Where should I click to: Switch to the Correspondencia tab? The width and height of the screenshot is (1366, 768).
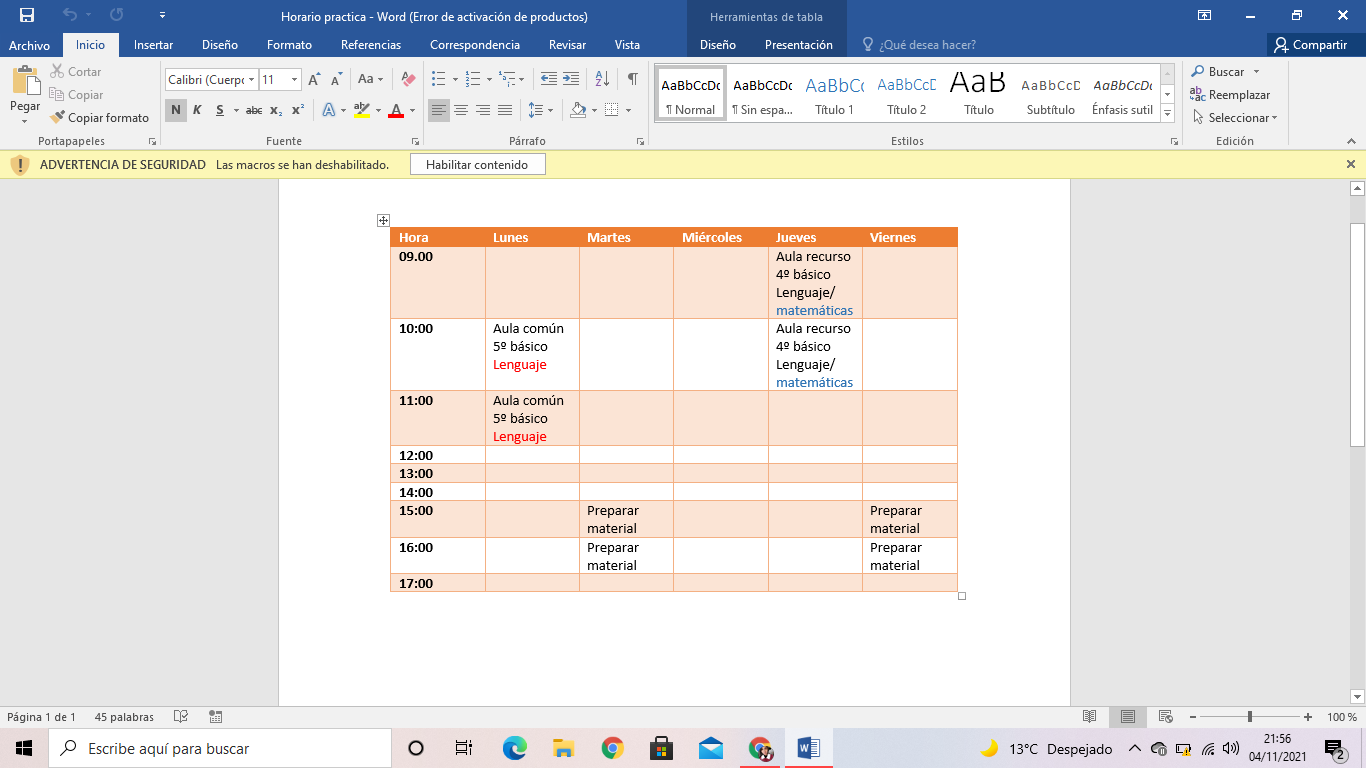[475, 45]
